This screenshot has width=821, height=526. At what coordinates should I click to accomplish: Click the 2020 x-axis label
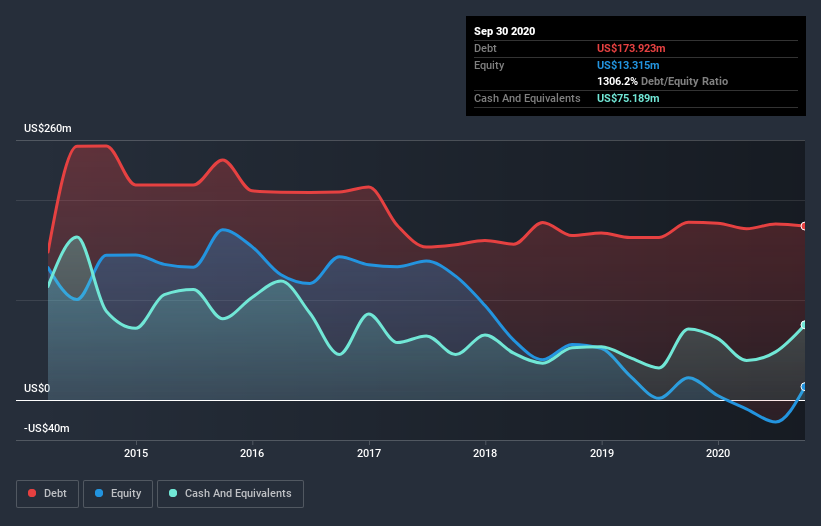point(718,453)
